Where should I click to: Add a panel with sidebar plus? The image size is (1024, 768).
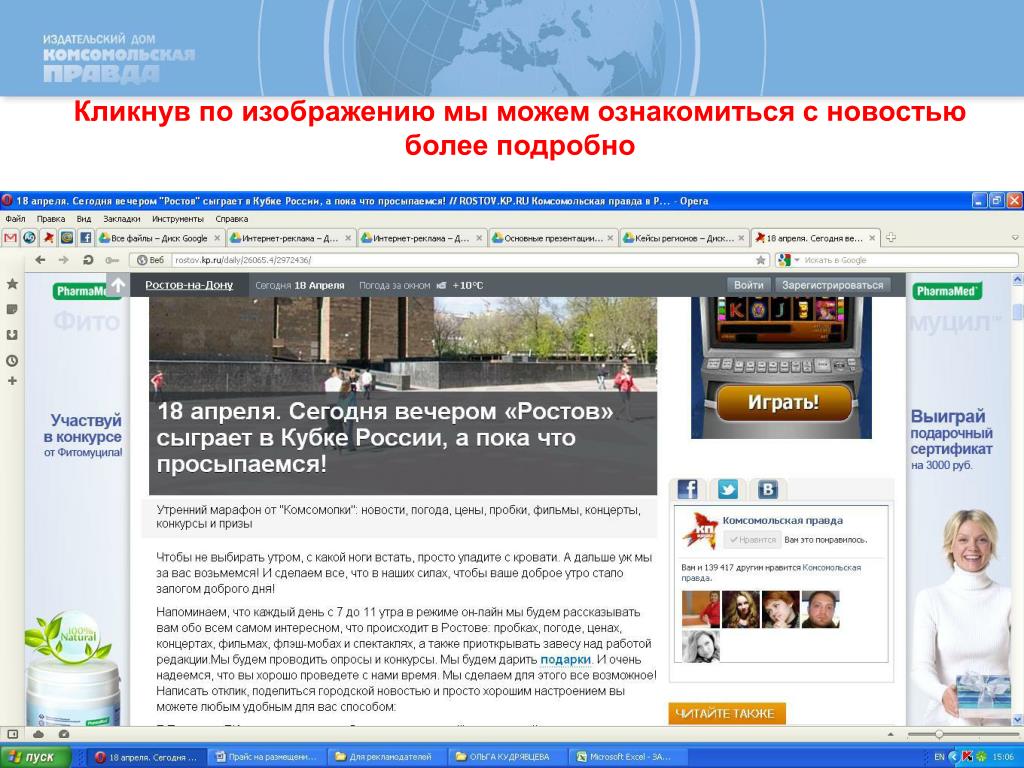click(x=12, y=381)
